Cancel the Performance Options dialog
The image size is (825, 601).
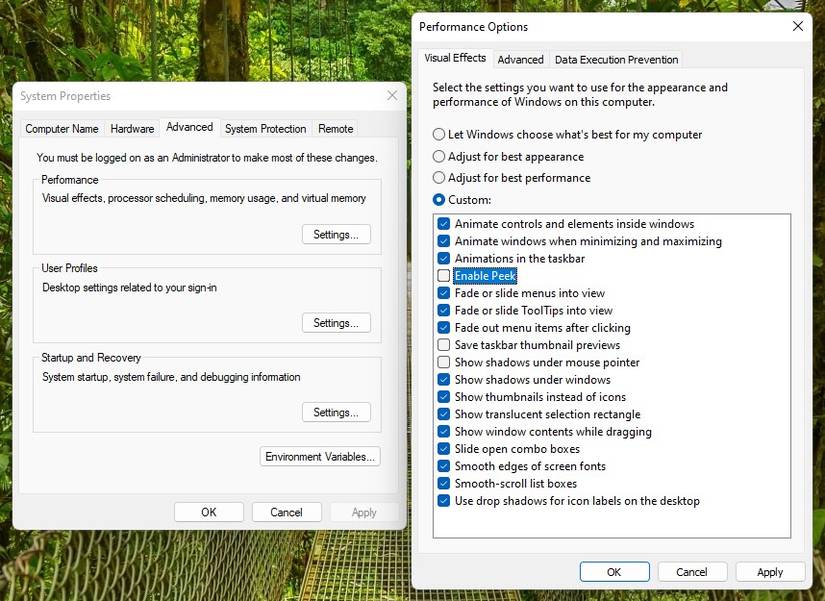point(692,572)
